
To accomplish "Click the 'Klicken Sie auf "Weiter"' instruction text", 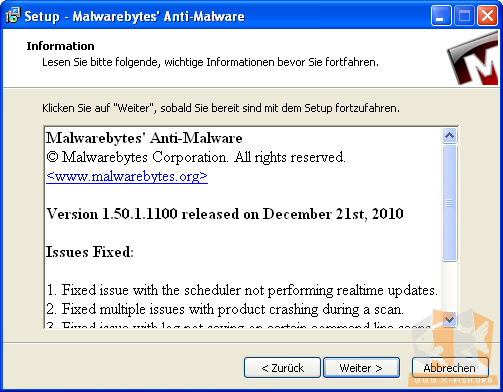I will pos(221,108).
